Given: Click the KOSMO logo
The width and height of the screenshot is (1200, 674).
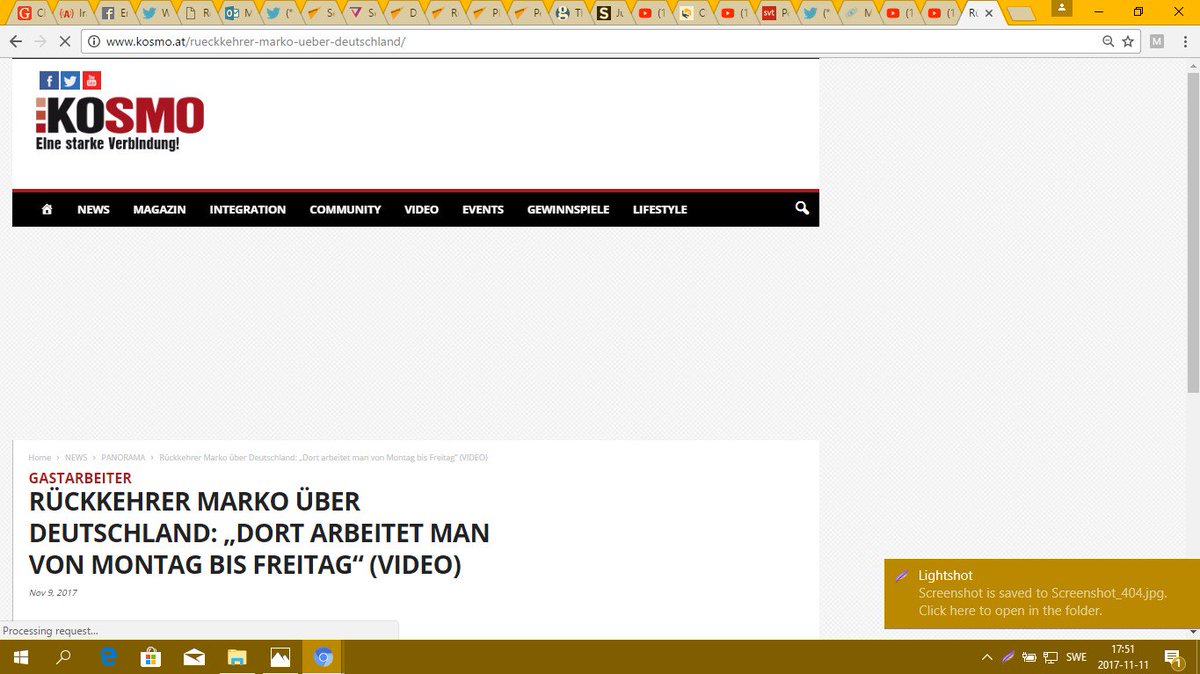Looking at the screenshot, I should click(x=120, y=123).
